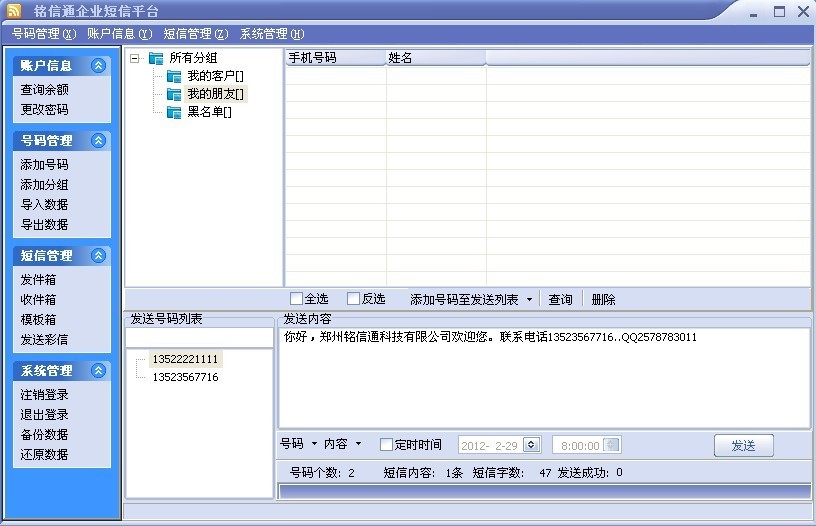
Task: Click folder icon beside 所有分组
Action: tap(156, 58)
